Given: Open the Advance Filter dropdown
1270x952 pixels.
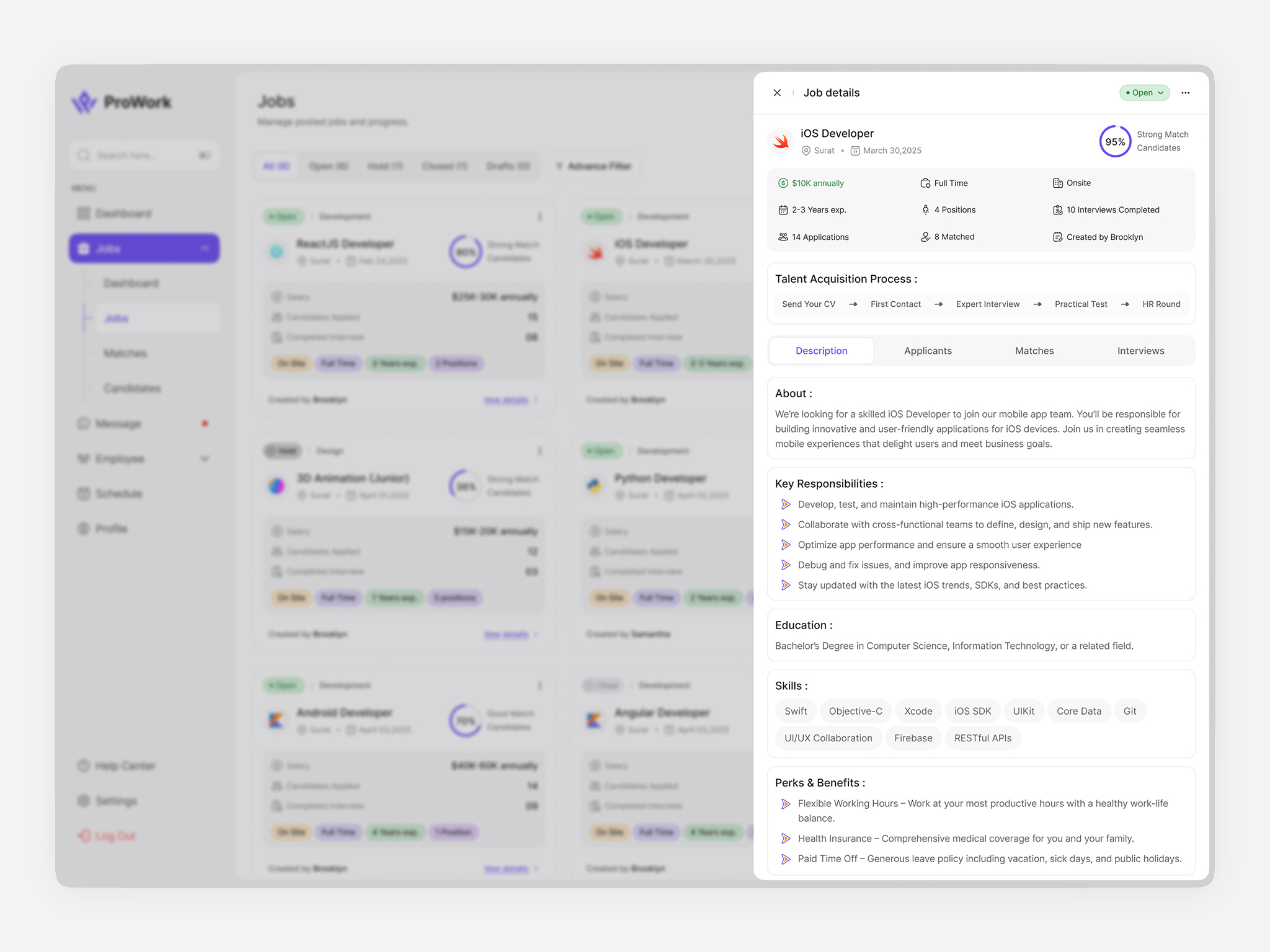Looking at the screenshot, I should tap(593, 166).
